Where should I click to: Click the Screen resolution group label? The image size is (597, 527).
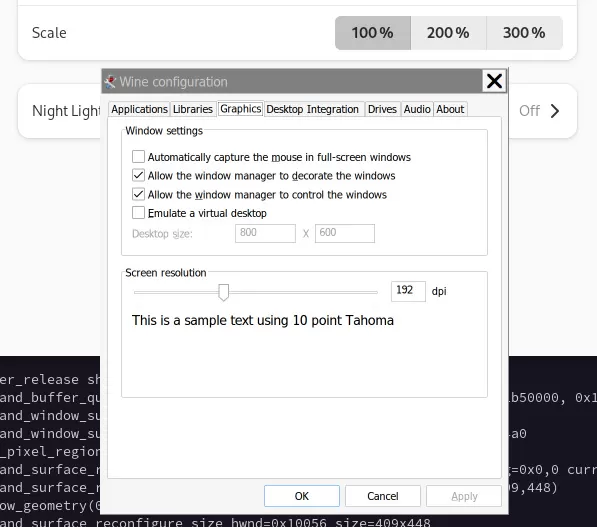(166, 273)
